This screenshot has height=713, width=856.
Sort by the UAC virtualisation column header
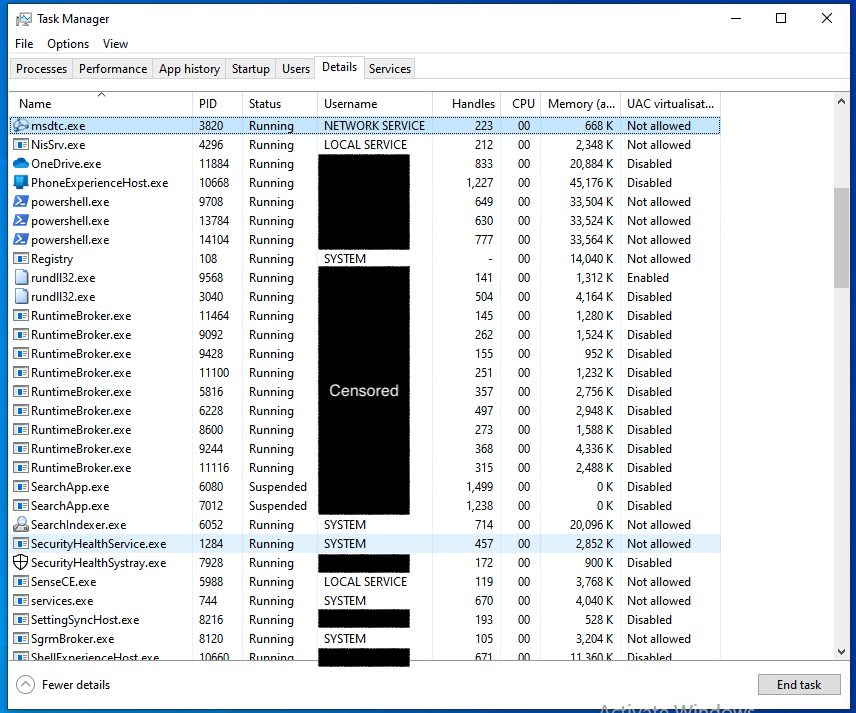coord(670,104)
